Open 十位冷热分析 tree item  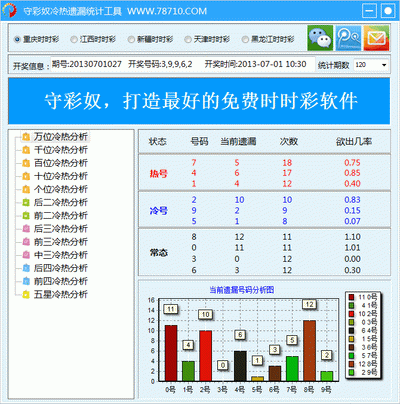pos(61,176)
